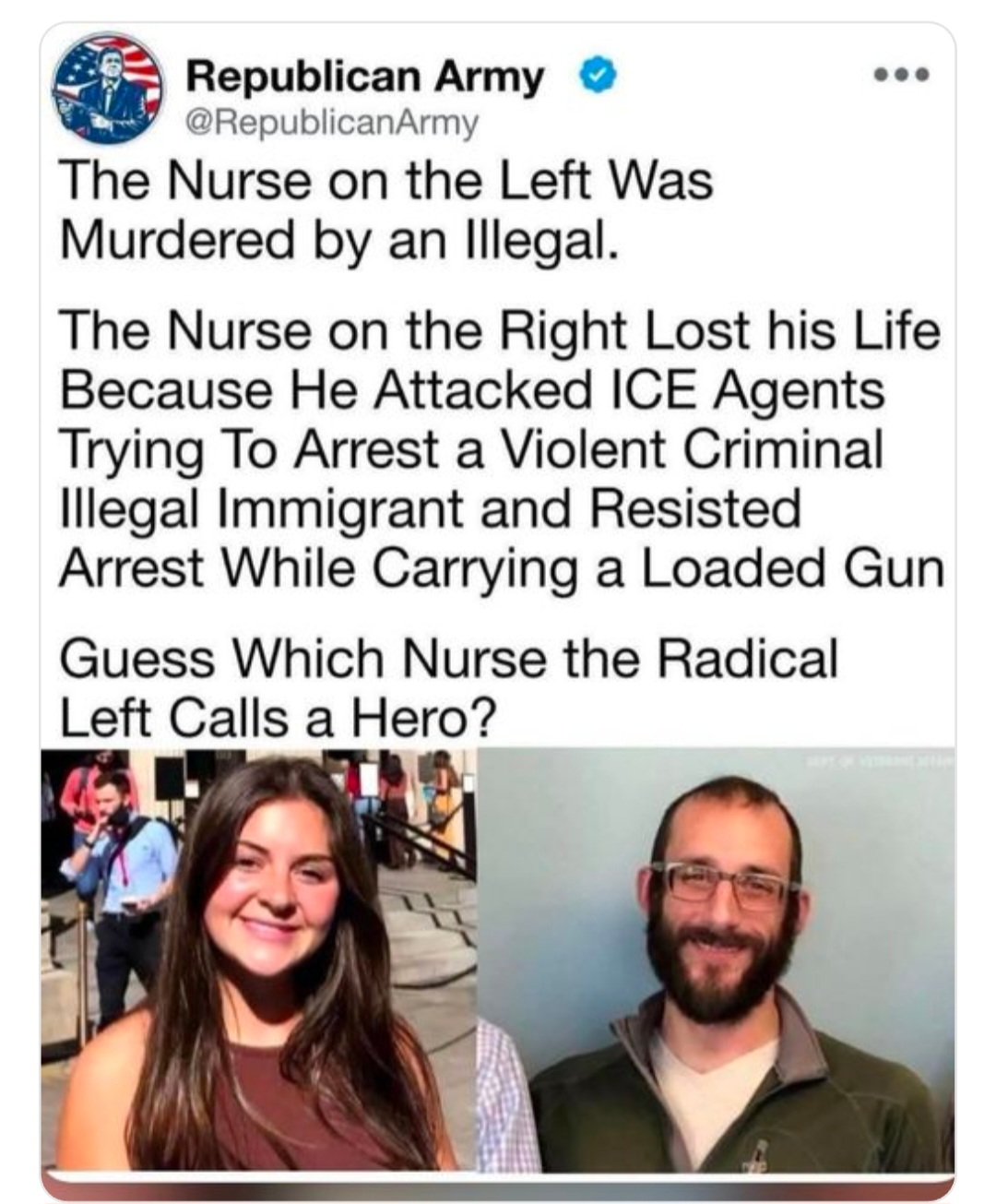The height and width of the screenshot is (1204, 996).
Task: Open the right photo of the bearded man
Action: coord(717,960)
